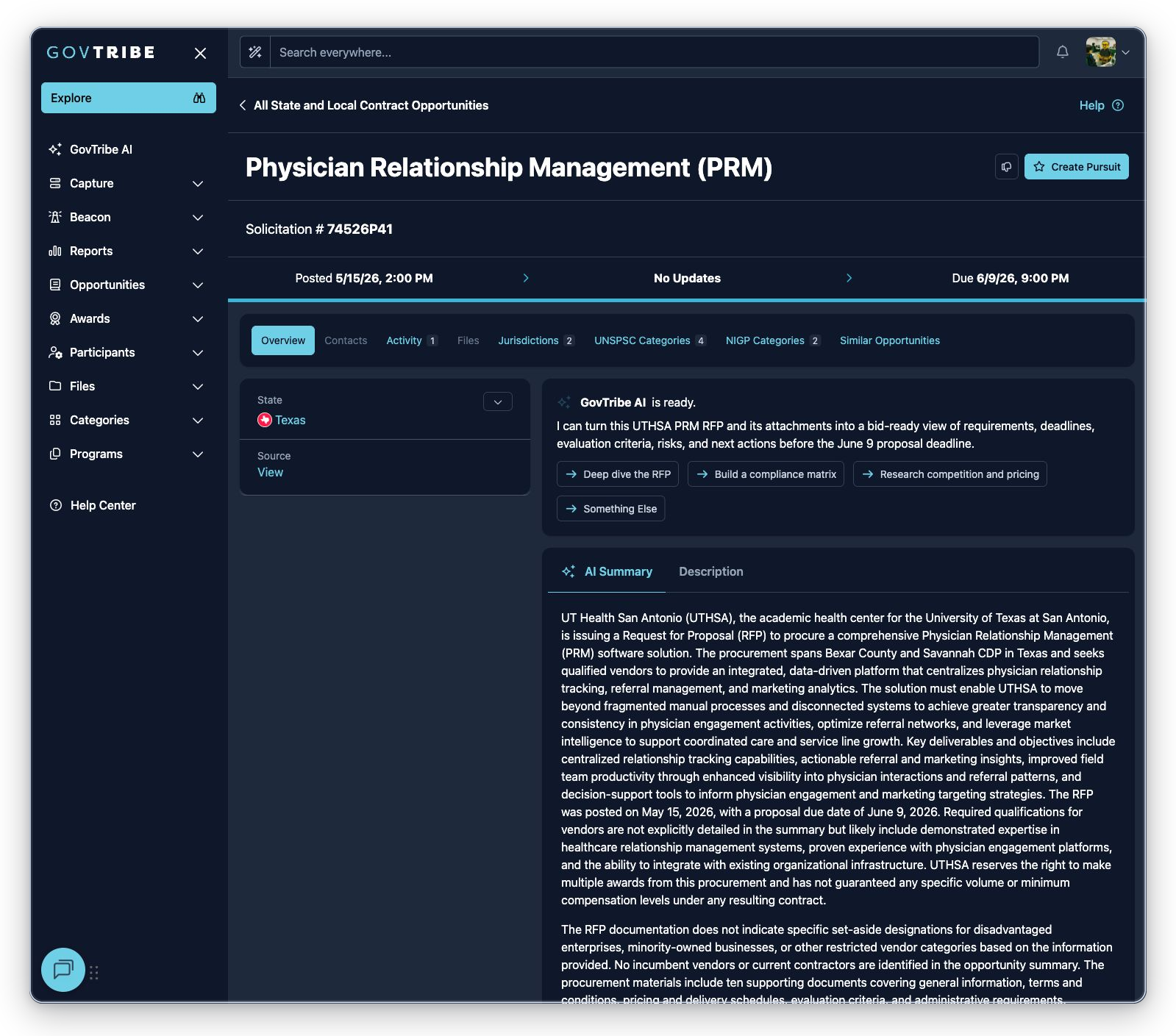This screenshot has height=1036, width=1176.
Task: Click the Beacon sidebar icon
Action: [x=55, y=217]
